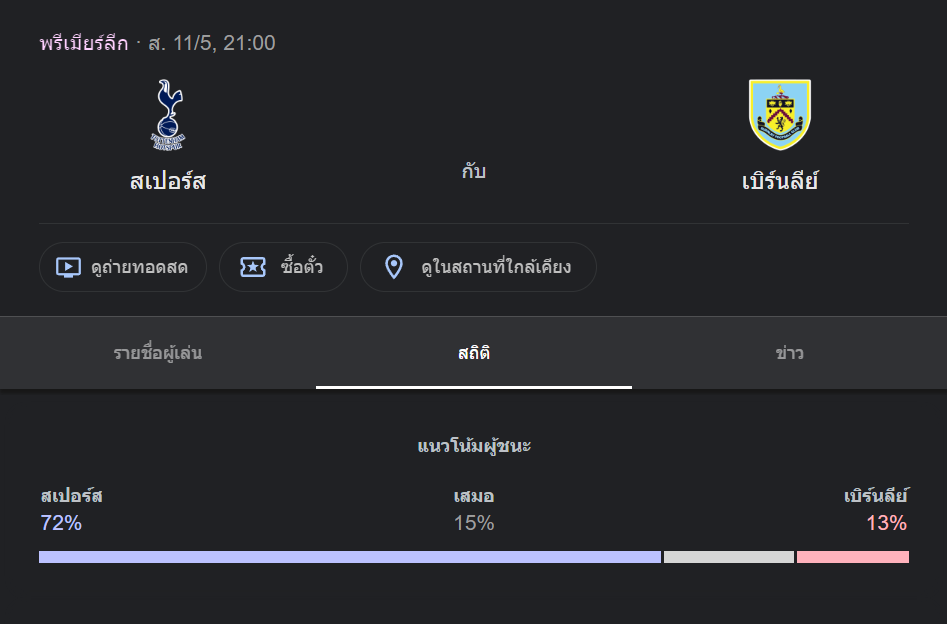Viewport: 947px width, 624px height.
Task: Click the Tottenham Spurs club crest
Action: click(x=168, y=115)
